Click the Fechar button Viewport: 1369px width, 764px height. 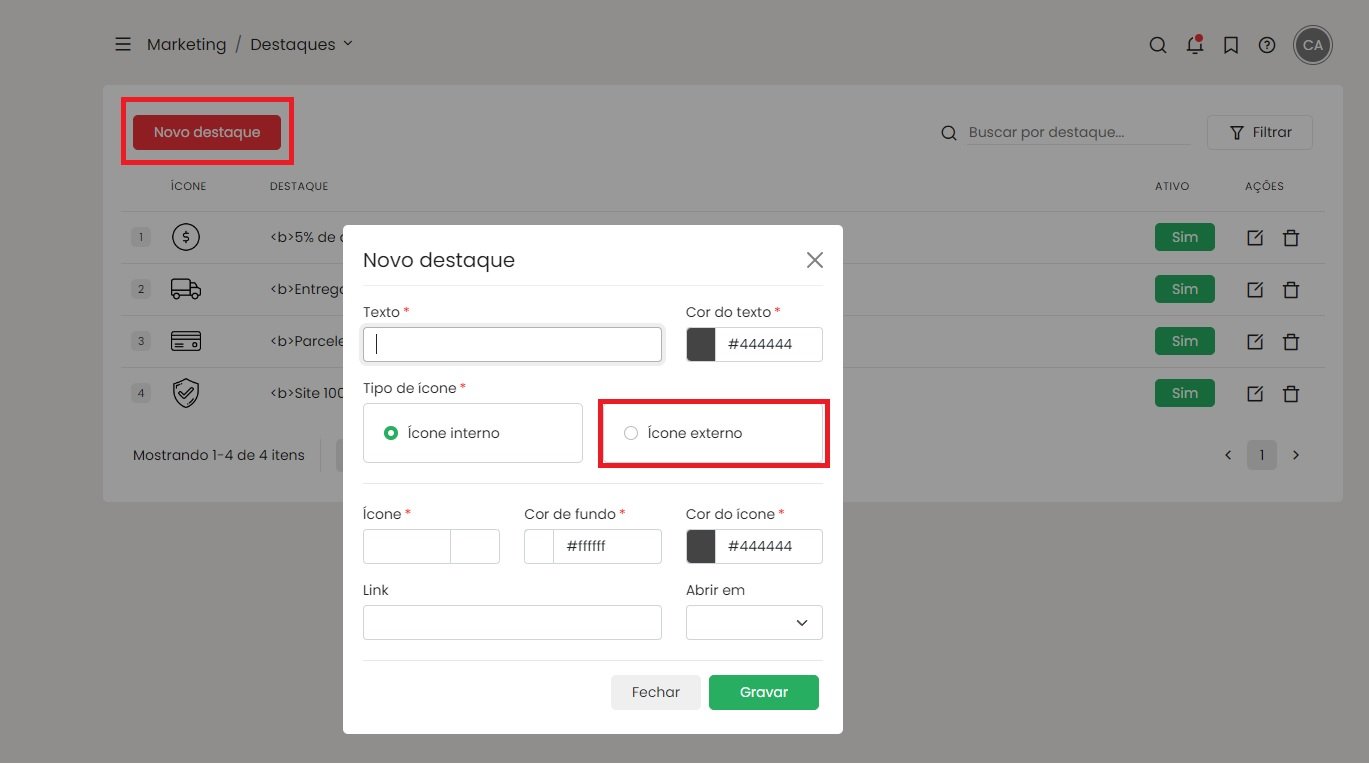(x=656, y=692)
